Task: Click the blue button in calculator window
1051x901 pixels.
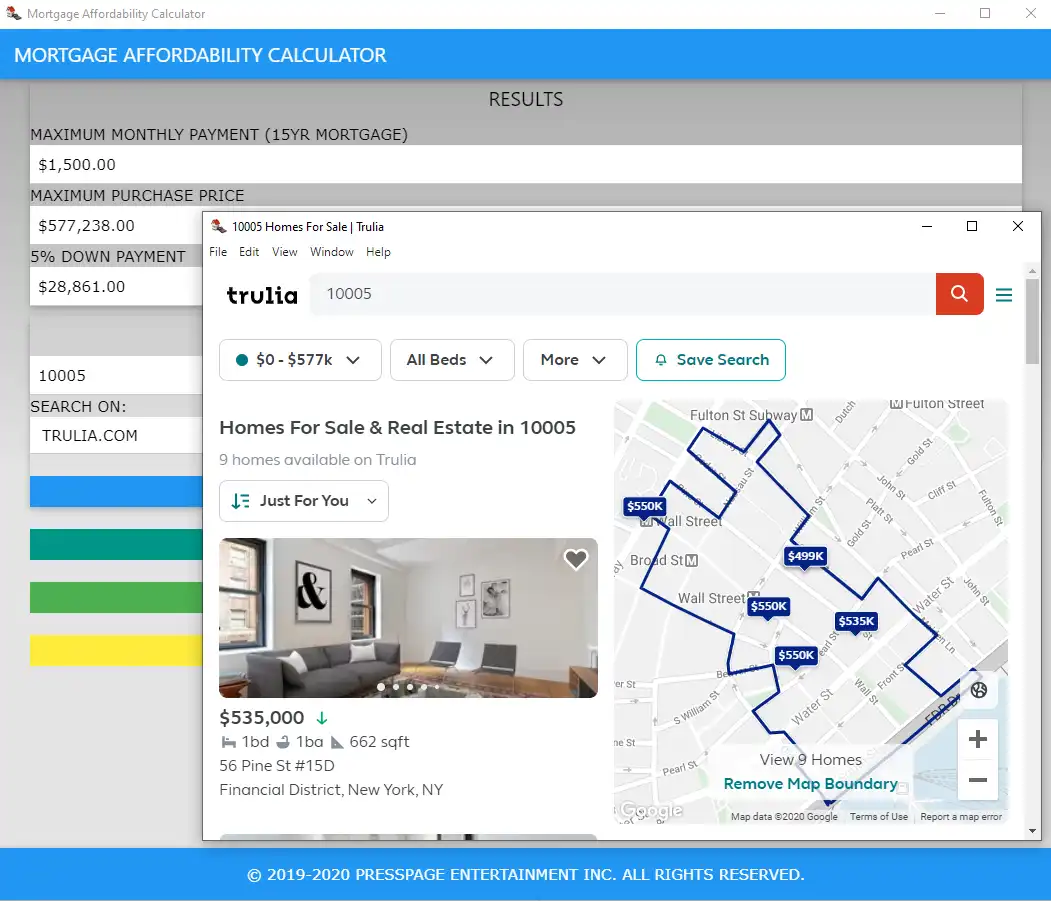Action: tap(116, 491)
